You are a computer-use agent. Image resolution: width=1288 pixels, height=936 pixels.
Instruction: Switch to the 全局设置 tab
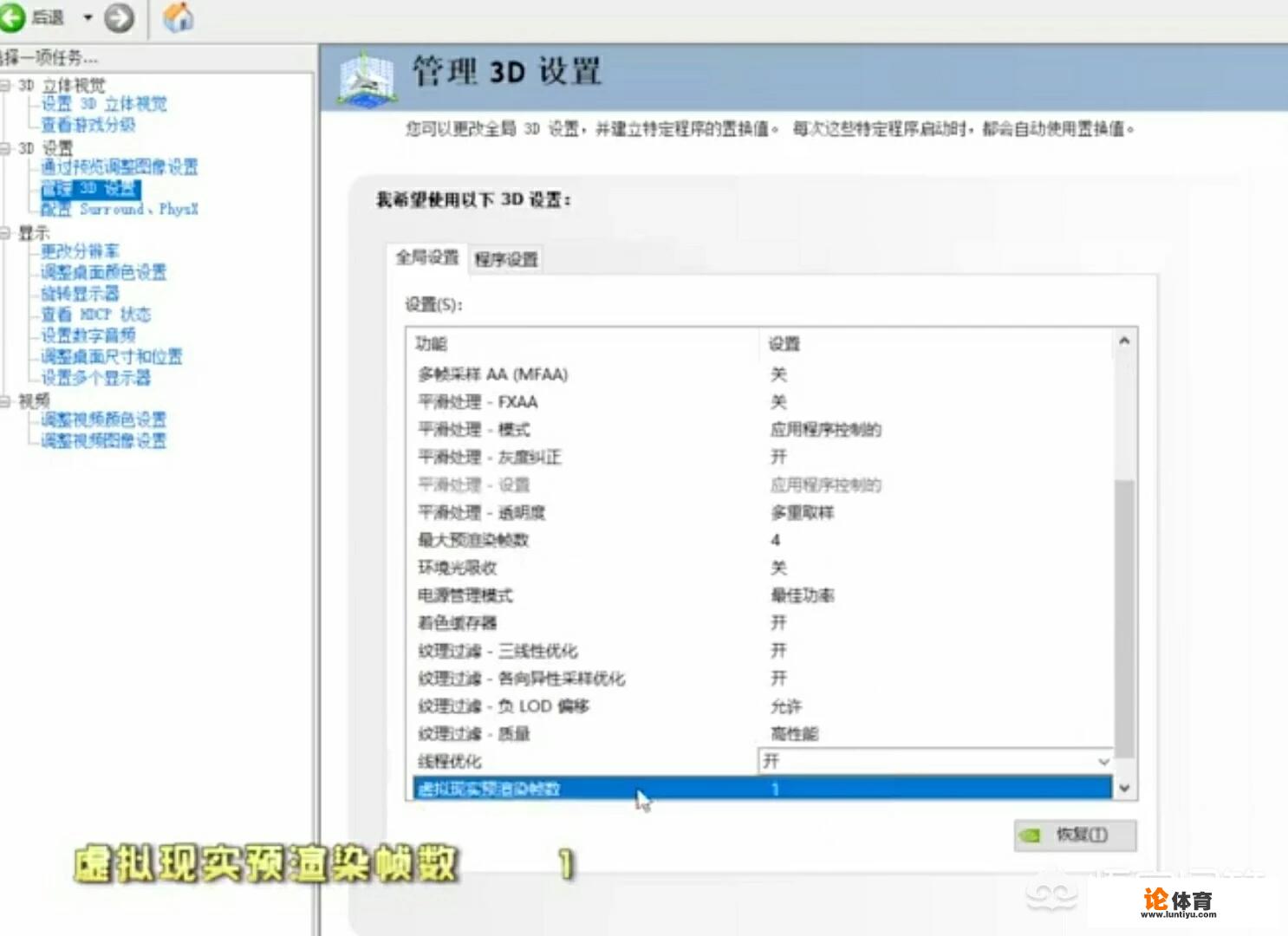click(x=427, y=257)
